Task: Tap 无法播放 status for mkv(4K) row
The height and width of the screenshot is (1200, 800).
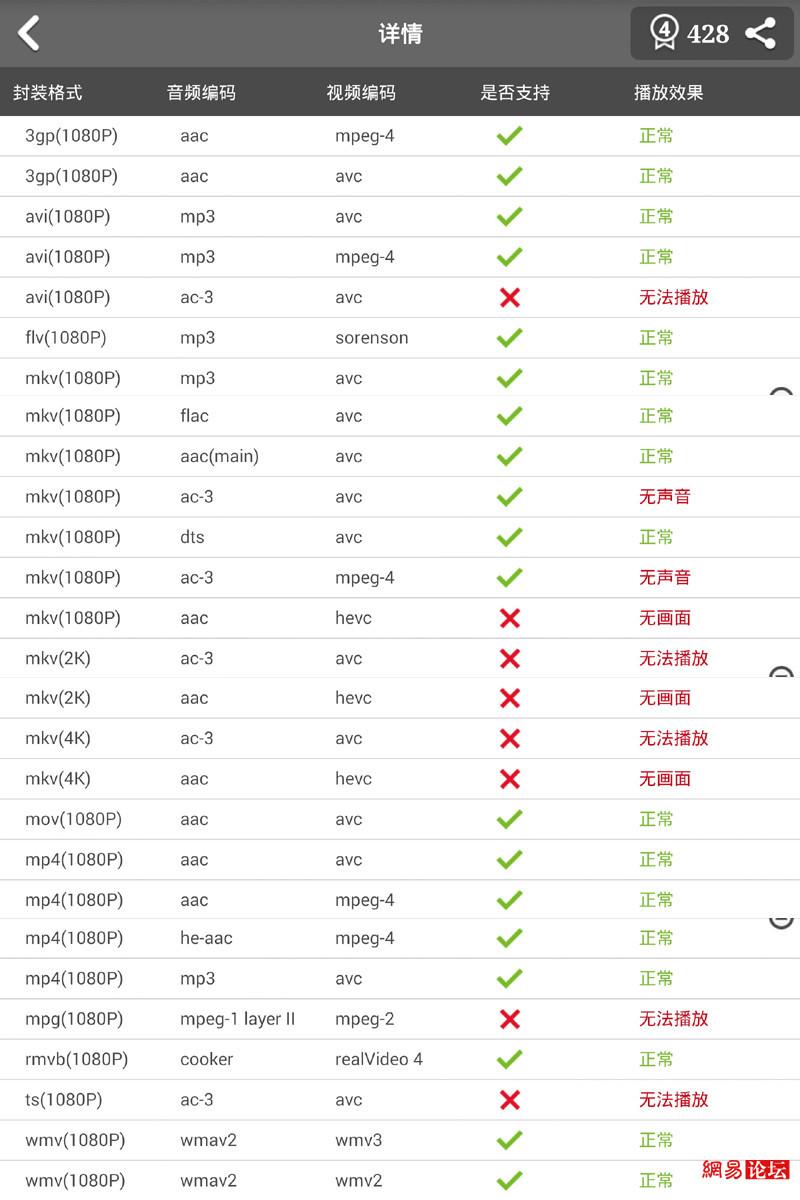Action: pos(674,738)
